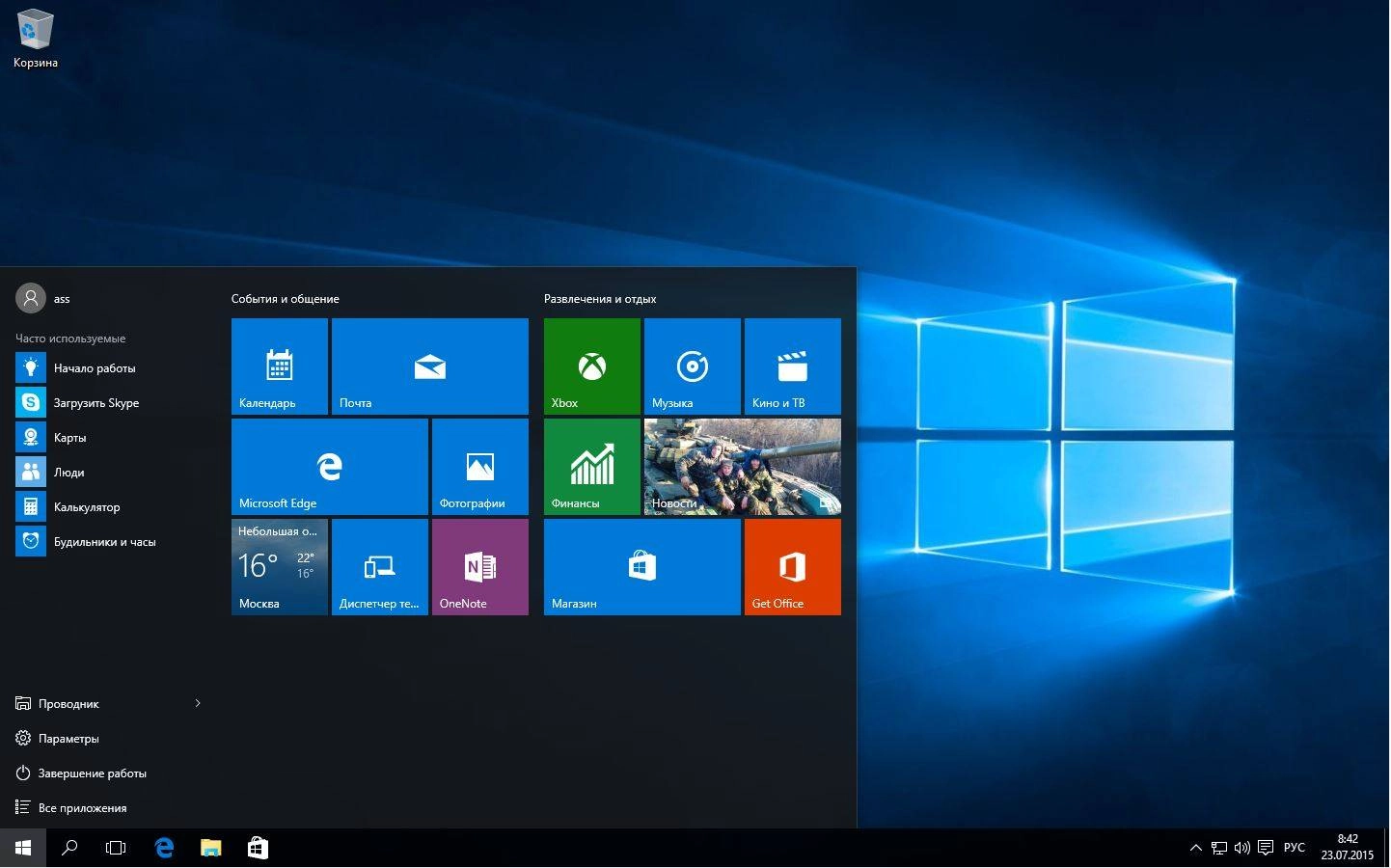Viewport: 1391px width, 868px height.
Task: Open the Новости news photo tile
Action: point(743,467)
